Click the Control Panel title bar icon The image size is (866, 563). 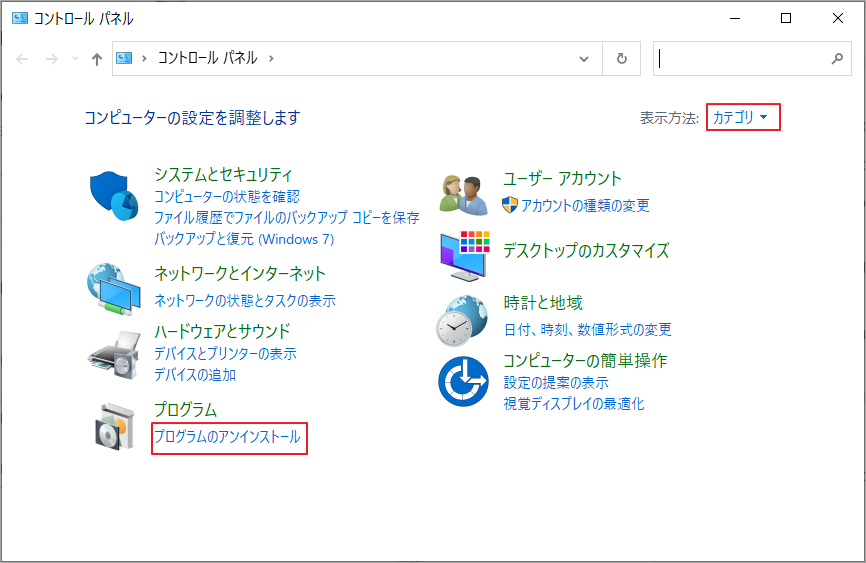[20, 18]
